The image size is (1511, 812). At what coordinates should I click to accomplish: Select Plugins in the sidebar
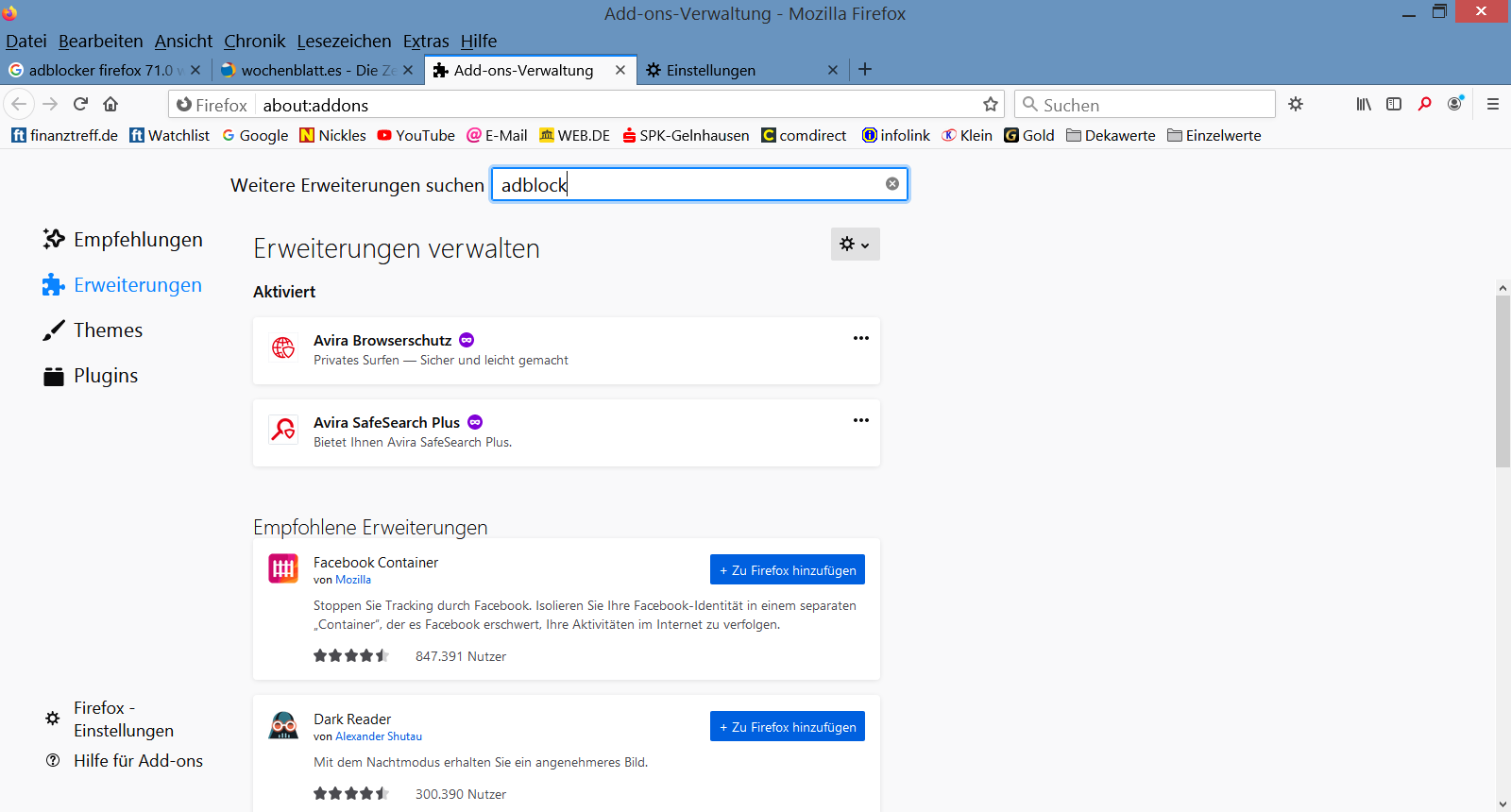91,376
